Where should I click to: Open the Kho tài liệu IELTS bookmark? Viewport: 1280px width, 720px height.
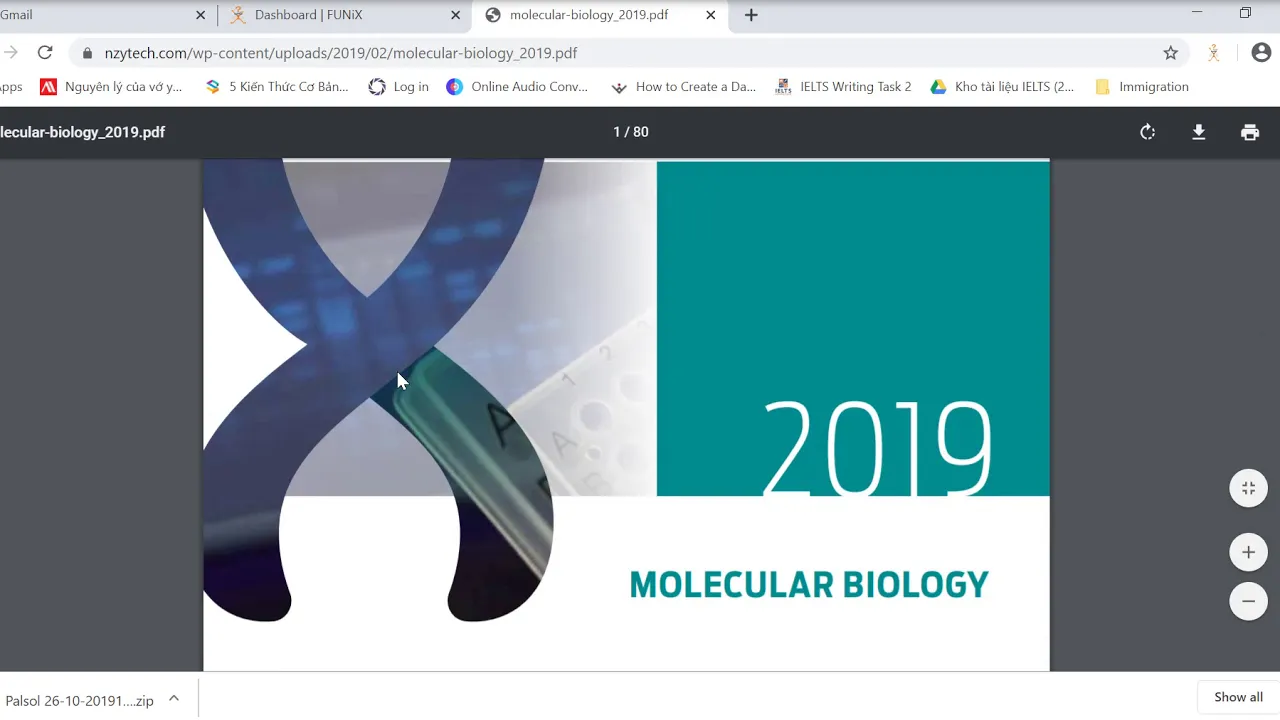(x=1002, y=87)
